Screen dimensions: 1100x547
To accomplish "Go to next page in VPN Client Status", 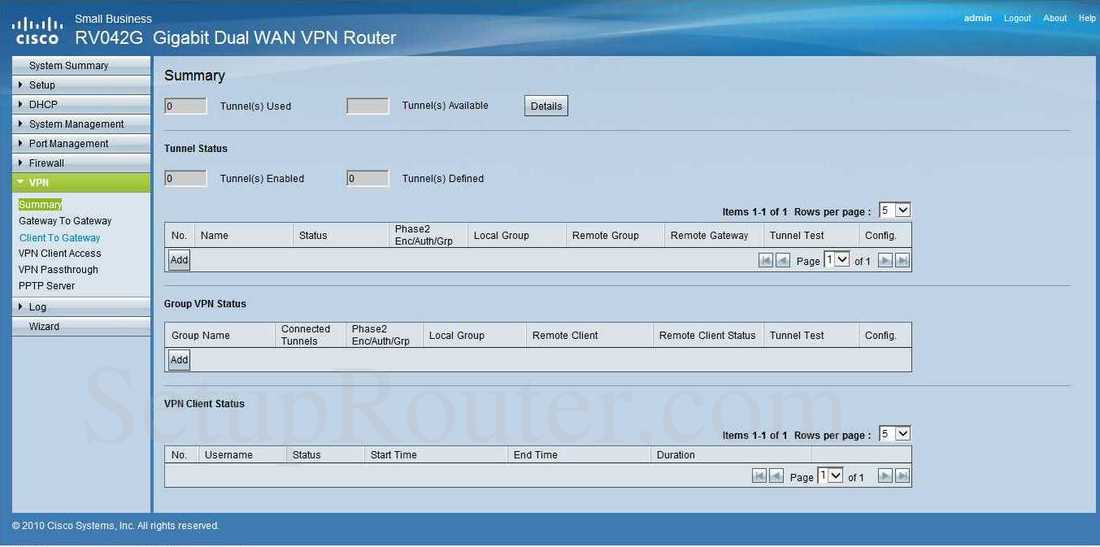I will point(885,476).
